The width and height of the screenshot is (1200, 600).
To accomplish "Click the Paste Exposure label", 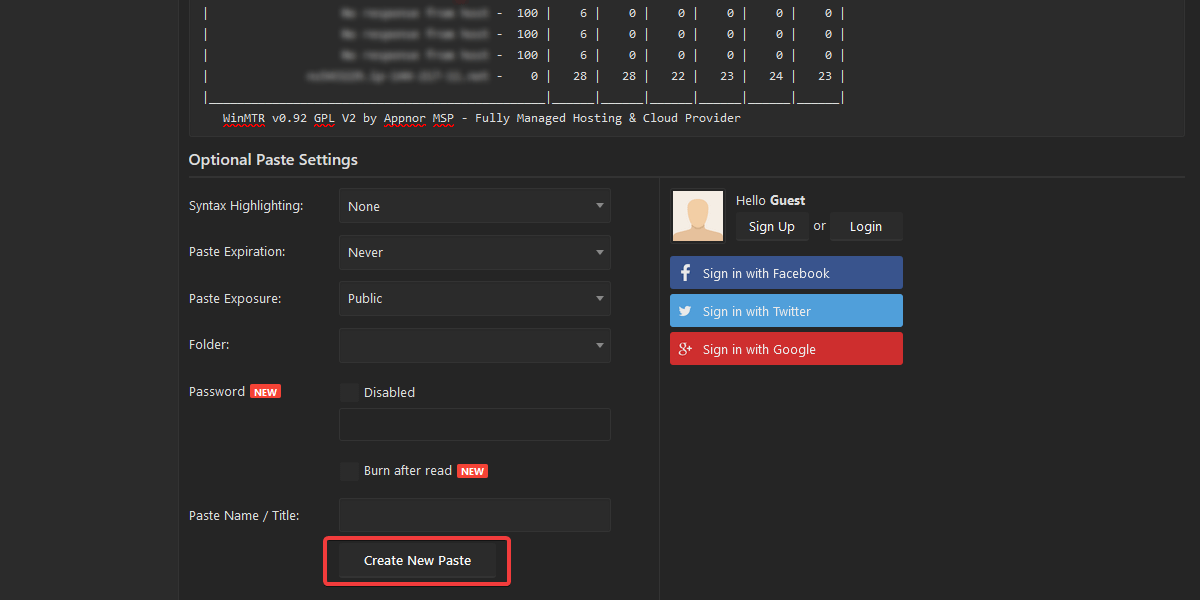I will pos(235,298).
